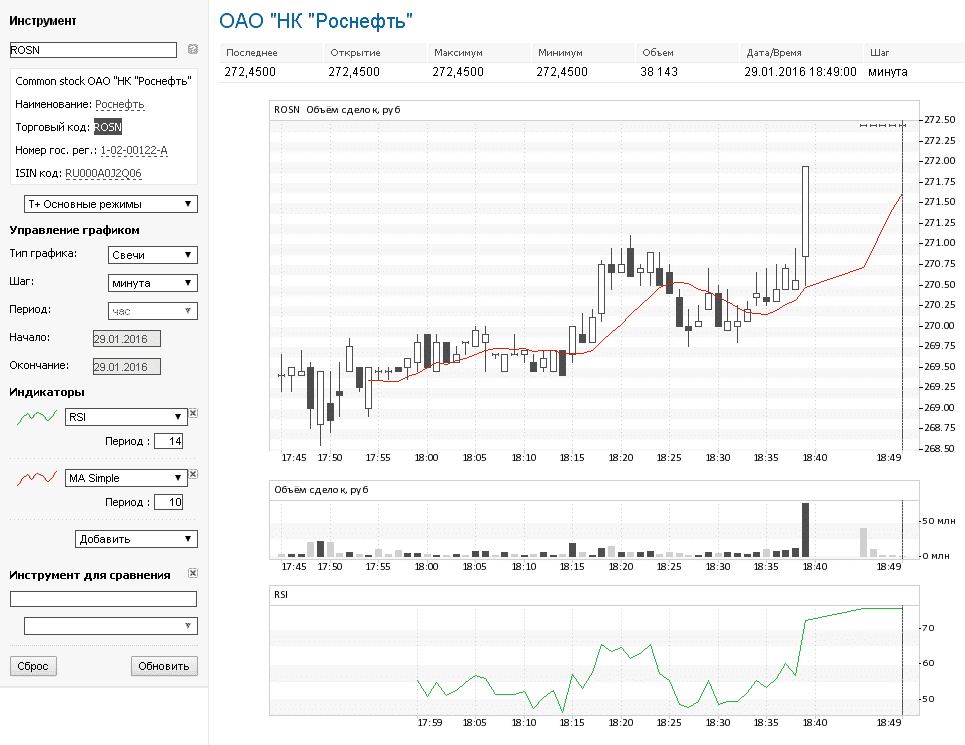
Task: Expand the 'Тип графика' Свечи dropdown
Action: click(x=152, y=255)
